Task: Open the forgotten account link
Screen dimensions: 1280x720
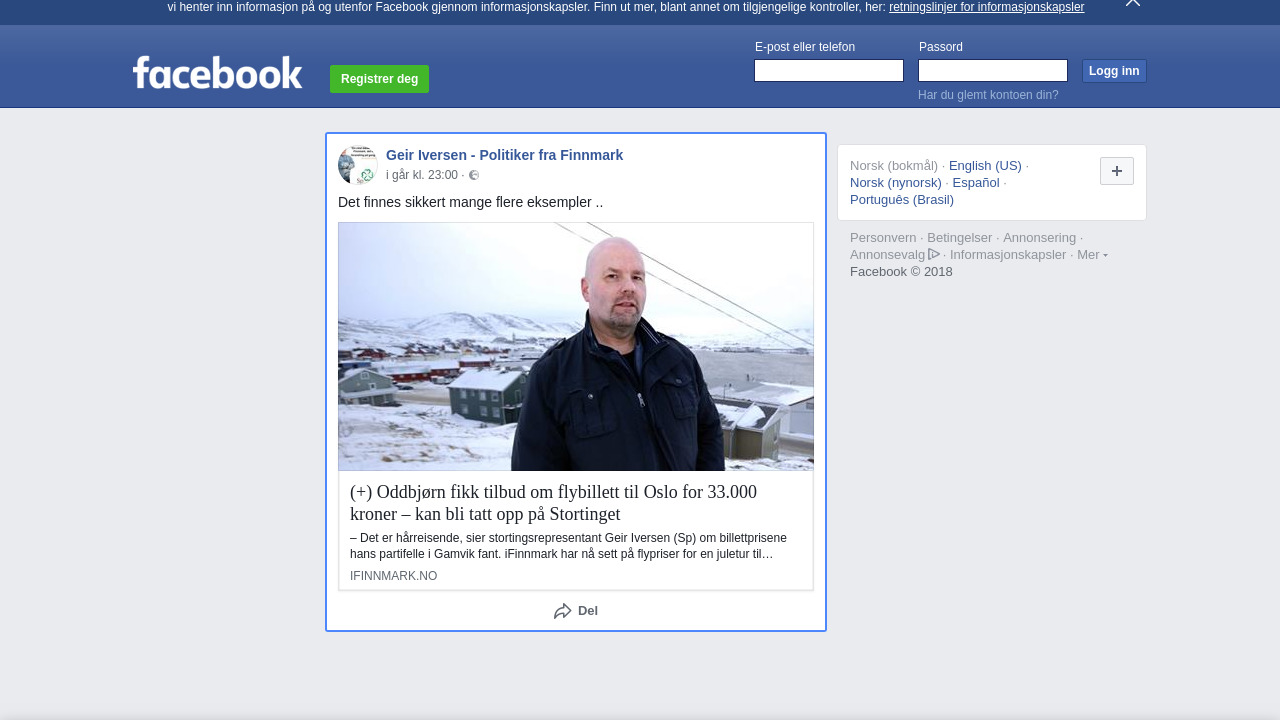Action: tap(988, 95)
